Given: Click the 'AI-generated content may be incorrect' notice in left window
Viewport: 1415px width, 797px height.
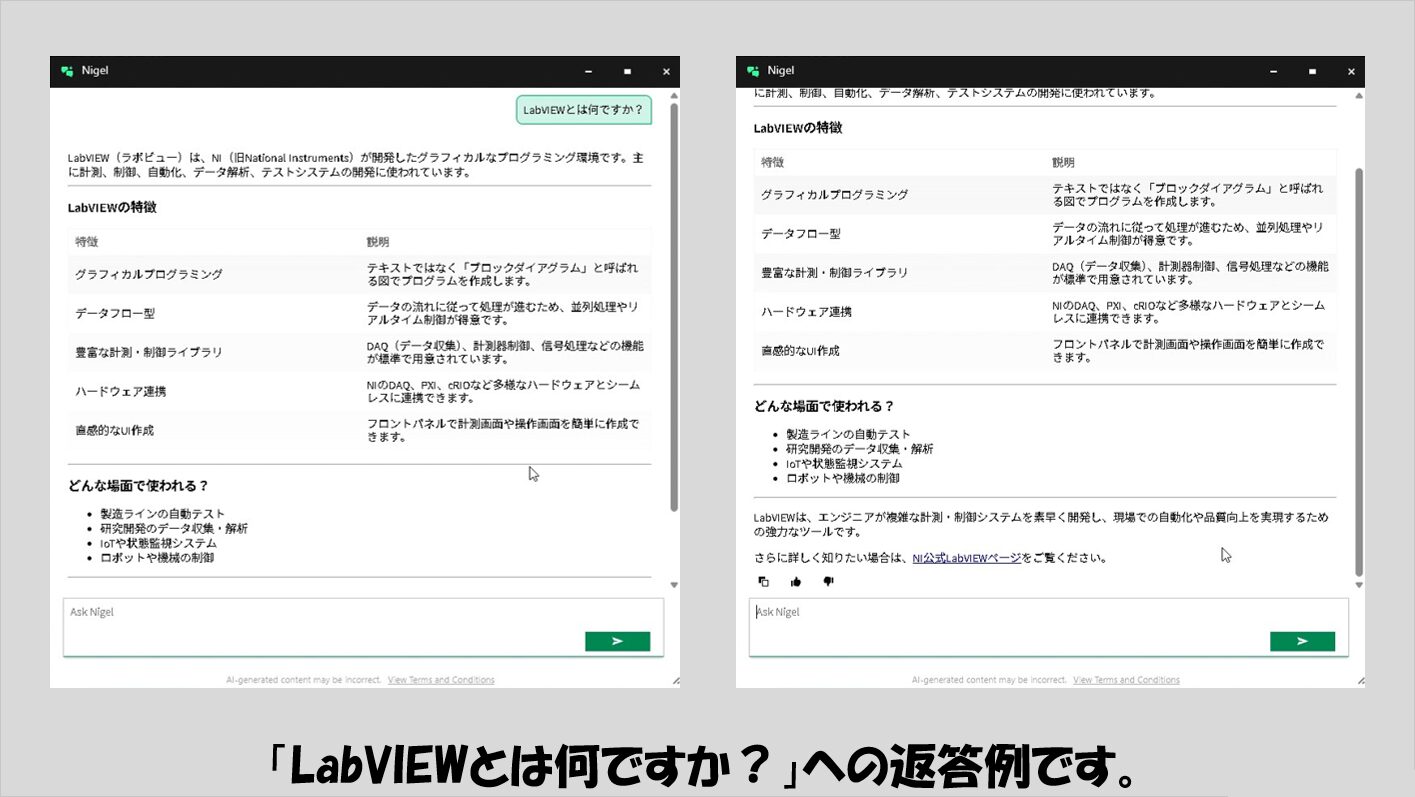Looking at the screenshot, I should tap(304, 680).
